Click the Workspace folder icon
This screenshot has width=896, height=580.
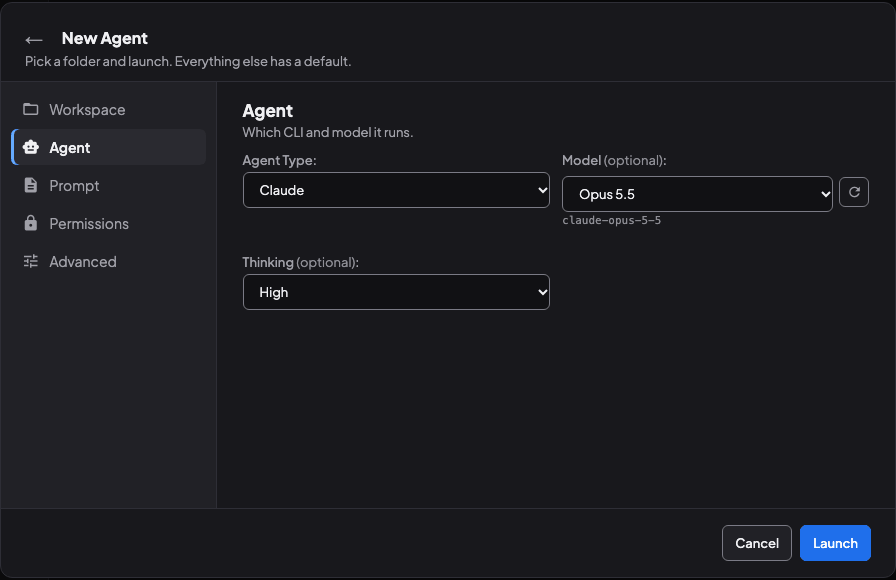pos(31,109)
